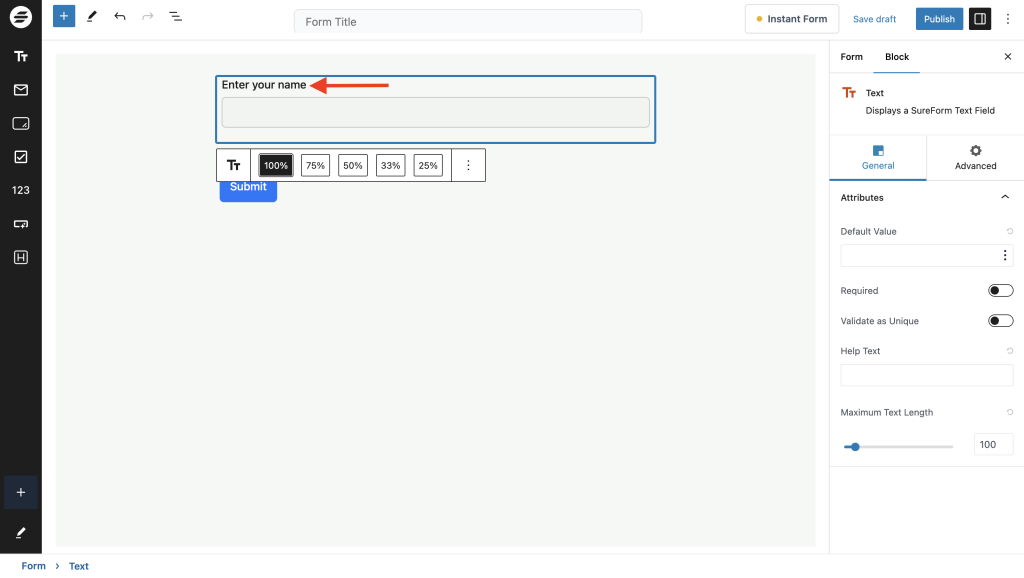Add a Number field using the 123 icon

[x=20, y=190]
